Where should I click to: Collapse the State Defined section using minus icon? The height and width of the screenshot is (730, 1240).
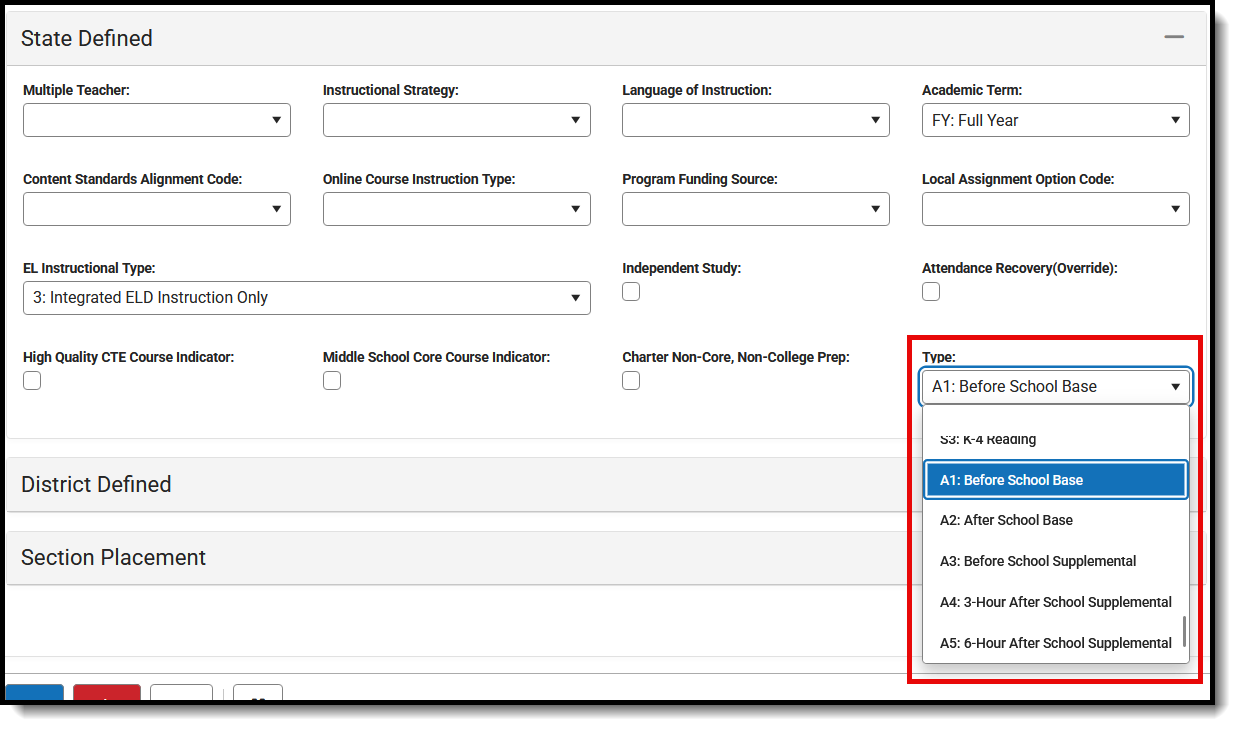click(1172, 35)
